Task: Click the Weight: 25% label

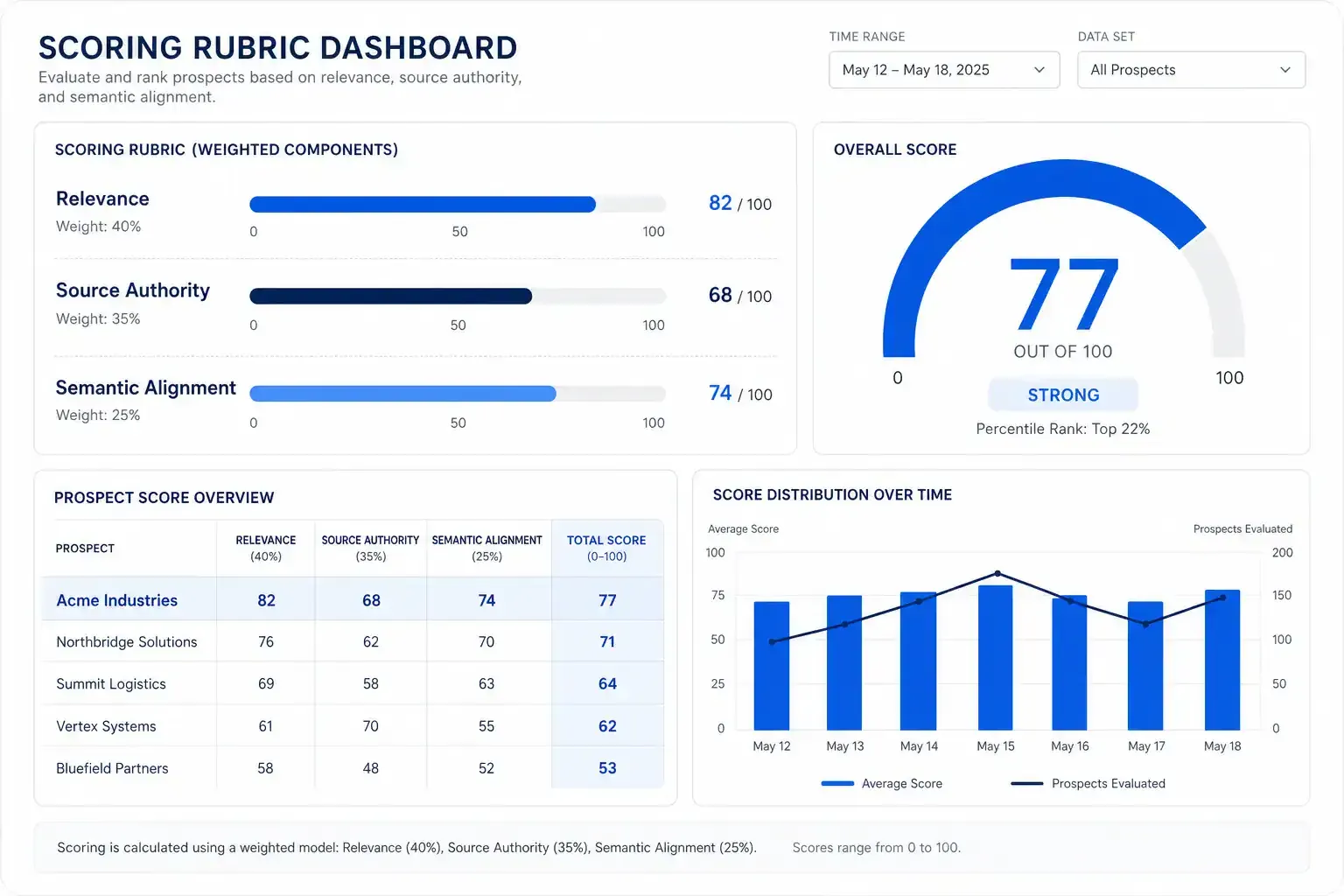Action: (98, 416)
